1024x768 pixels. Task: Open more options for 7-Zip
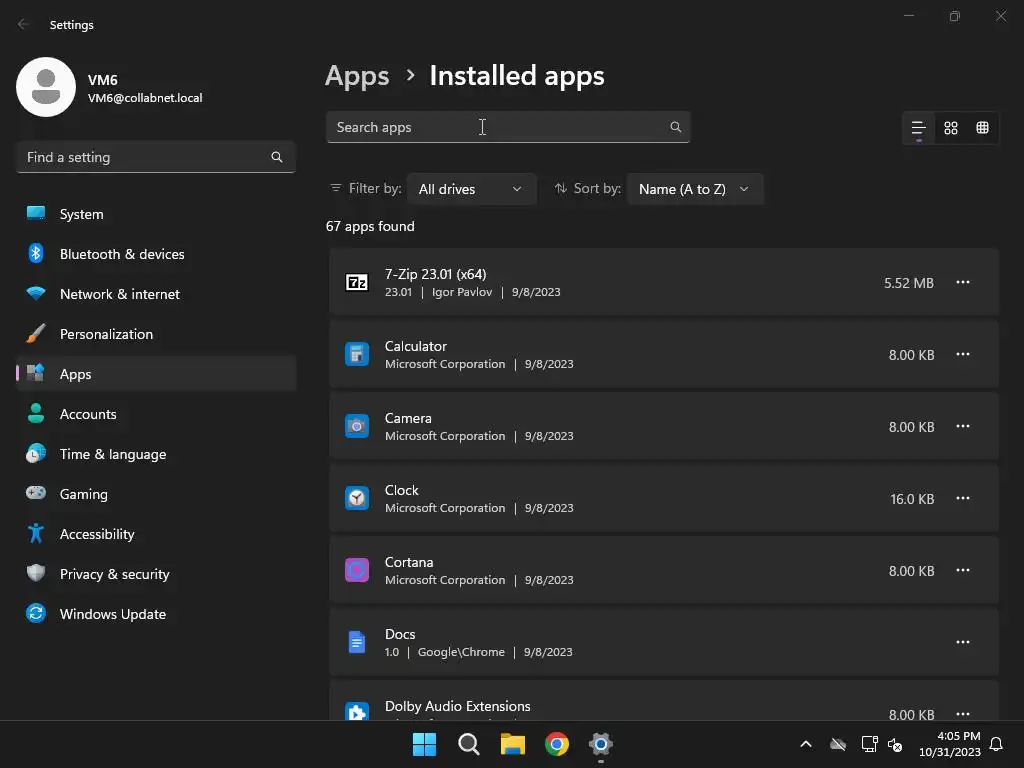(963, 282)
